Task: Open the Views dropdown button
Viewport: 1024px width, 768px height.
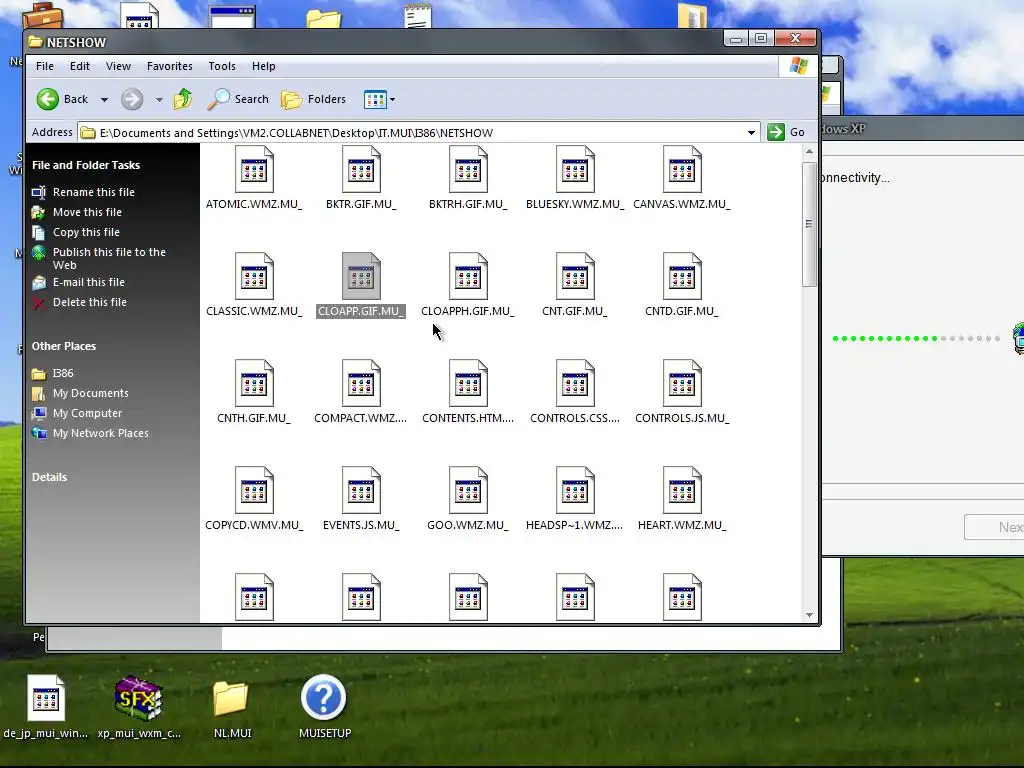Action: [x=379, y=99]
